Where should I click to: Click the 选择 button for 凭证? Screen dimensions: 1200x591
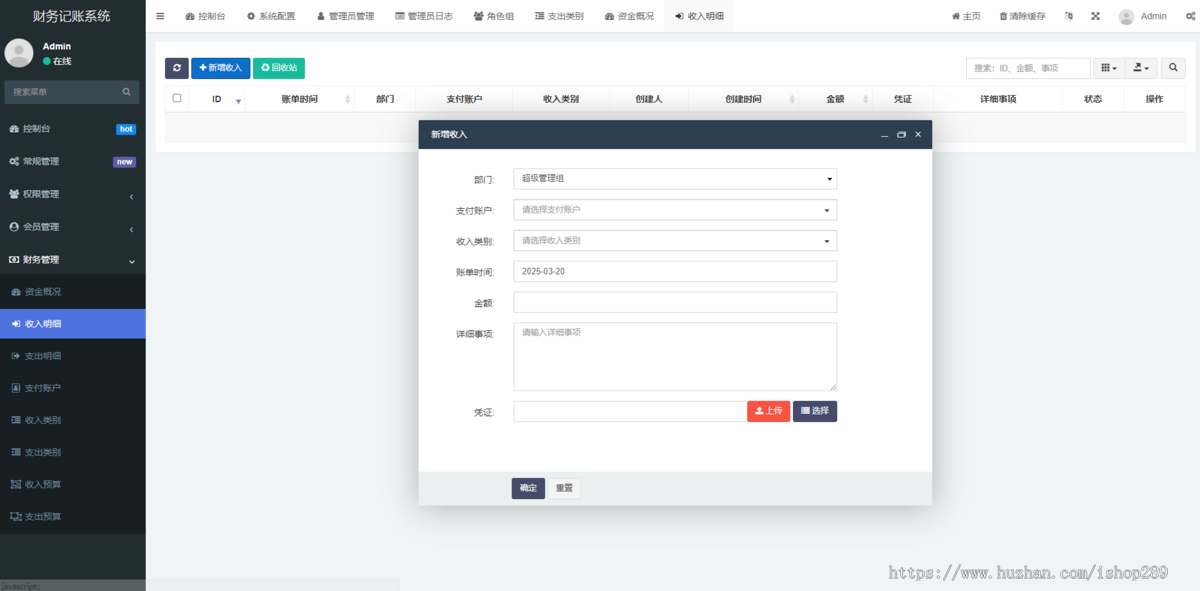coord(815,411)
